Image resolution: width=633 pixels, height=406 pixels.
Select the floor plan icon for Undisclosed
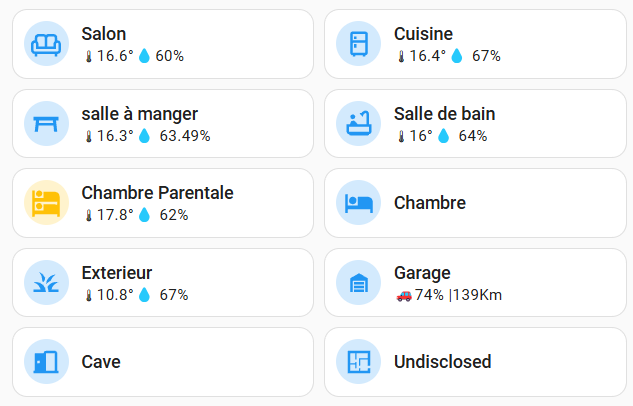pos(358,362)
